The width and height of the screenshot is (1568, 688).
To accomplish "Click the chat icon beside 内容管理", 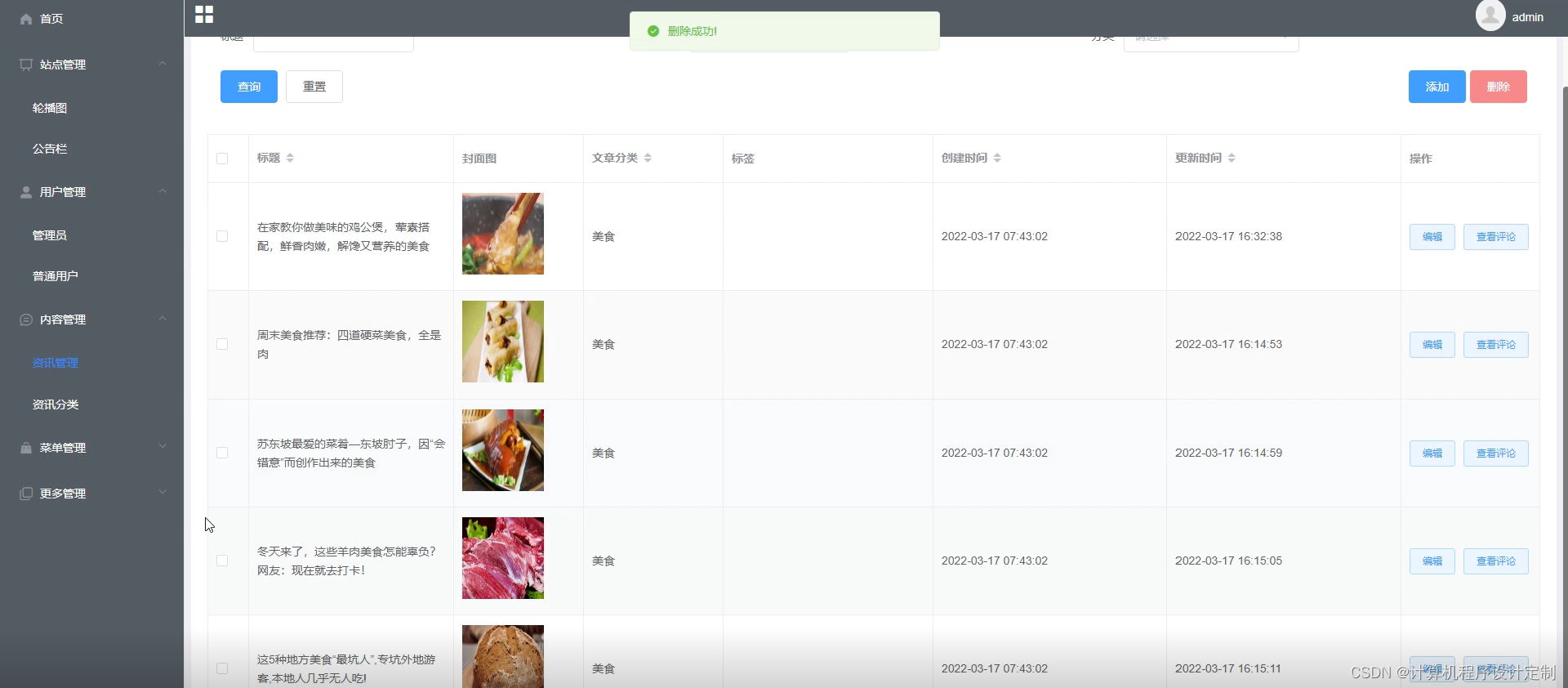I will pos(26,319).
